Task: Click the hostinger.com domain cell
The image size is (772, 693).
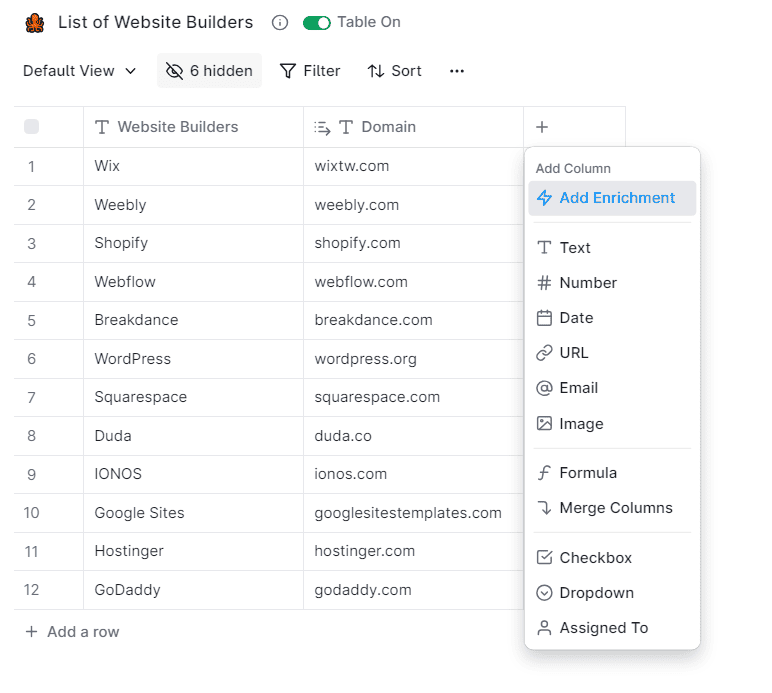Action: tap(414, 551)
